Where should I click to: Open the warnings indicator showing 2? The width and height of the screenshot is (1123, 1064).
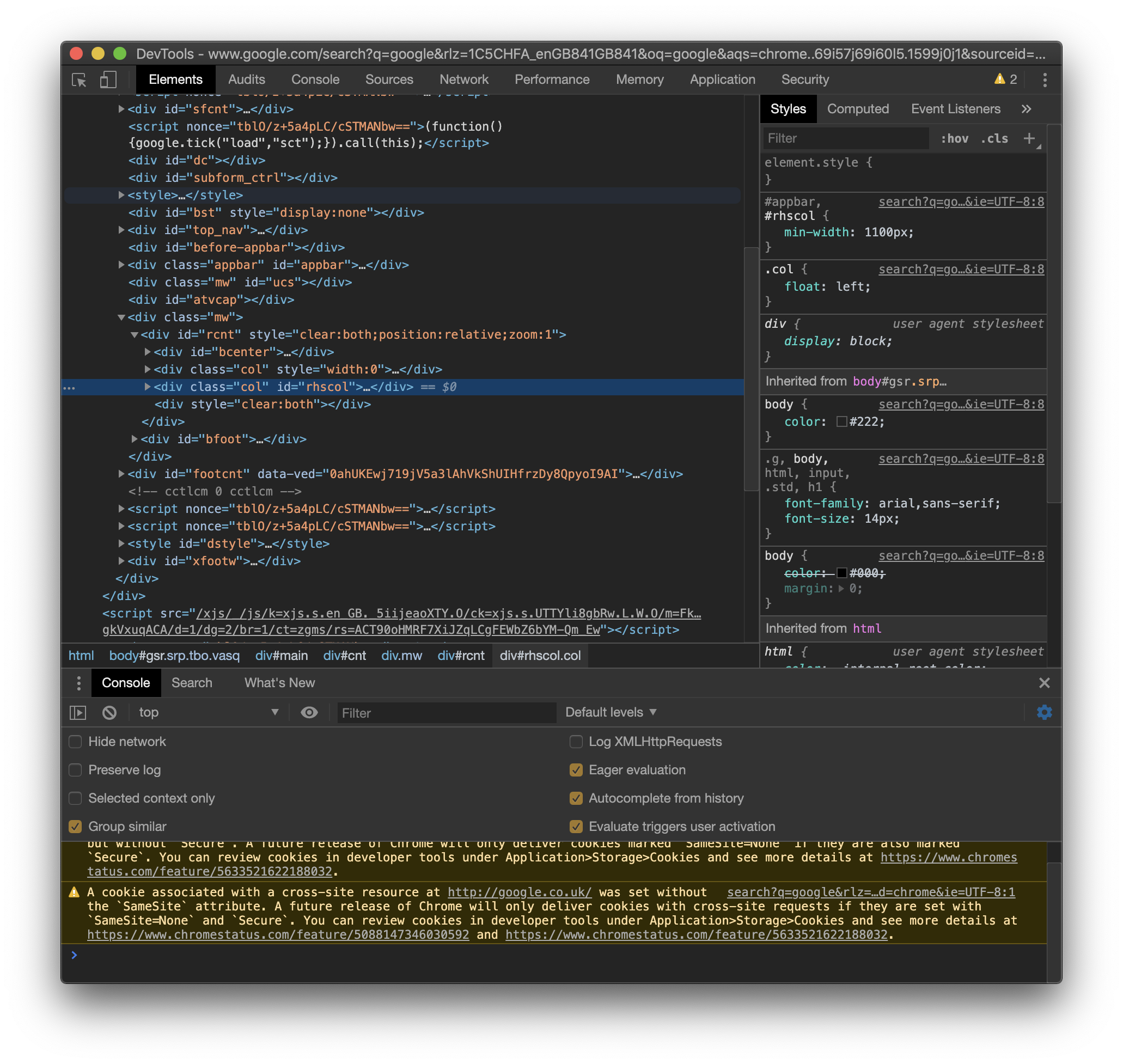tap(1004, 80)
